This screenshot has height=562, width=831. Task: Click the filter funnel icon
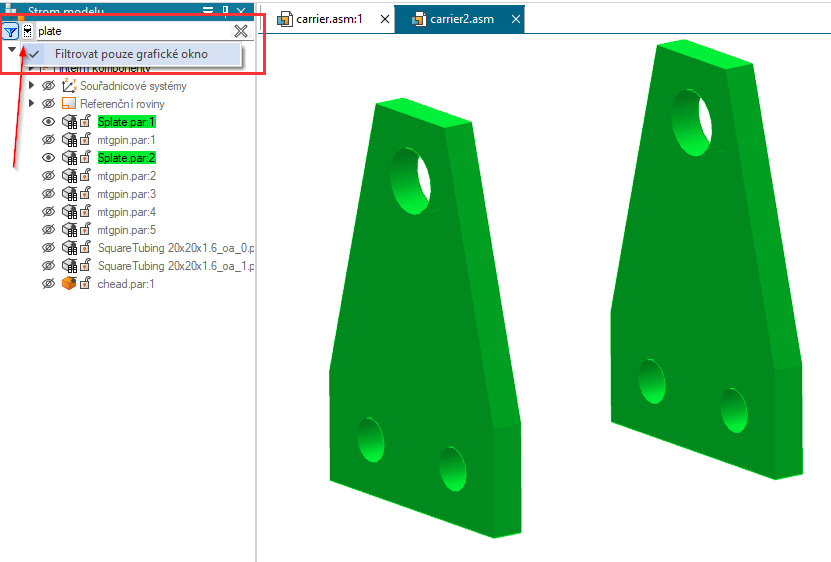coord(10,31)
